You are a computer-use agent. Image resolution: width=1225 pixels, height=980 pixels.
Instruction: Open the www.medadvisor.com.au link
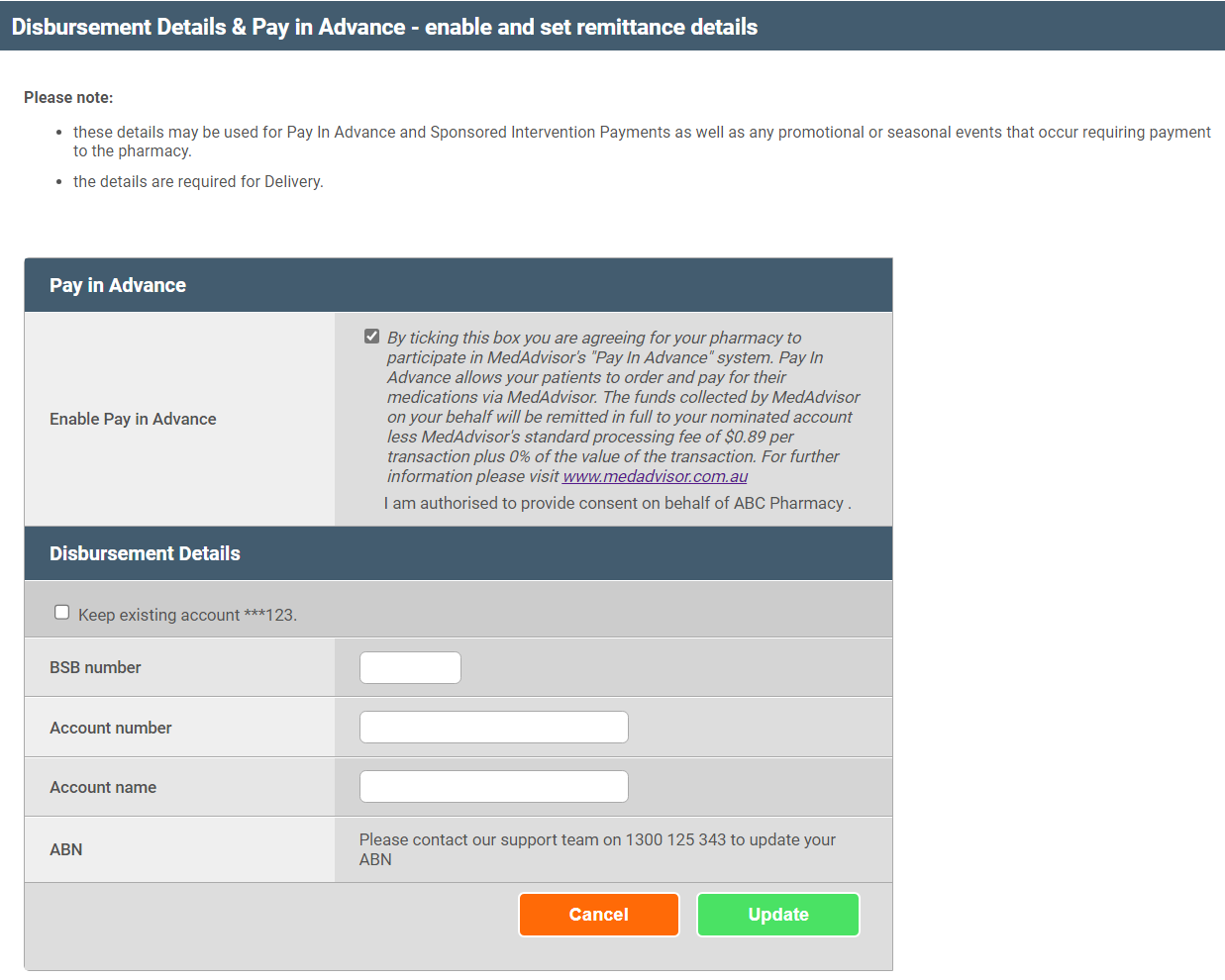pos(655,476)
